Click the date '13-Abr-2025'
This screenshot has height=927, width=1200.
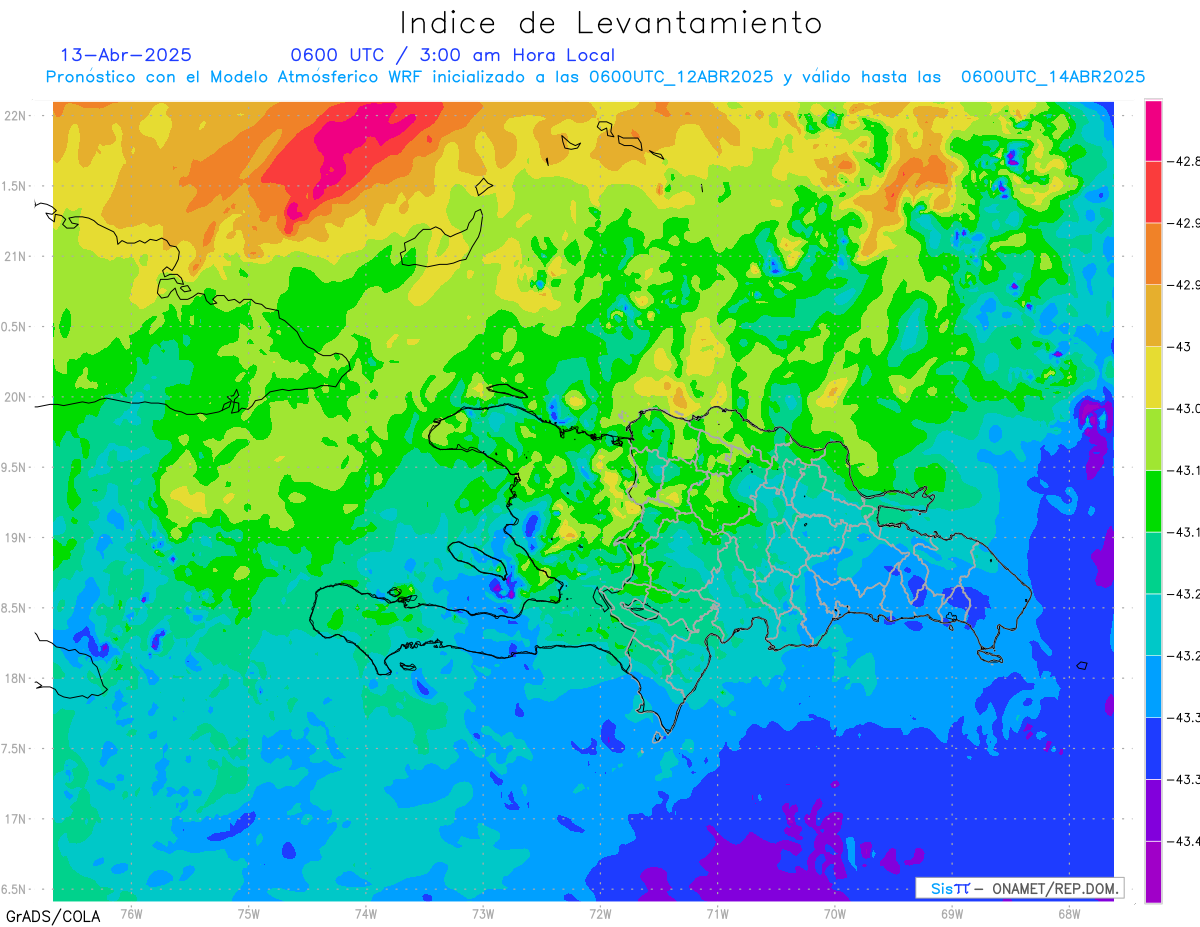pos(126,55)
